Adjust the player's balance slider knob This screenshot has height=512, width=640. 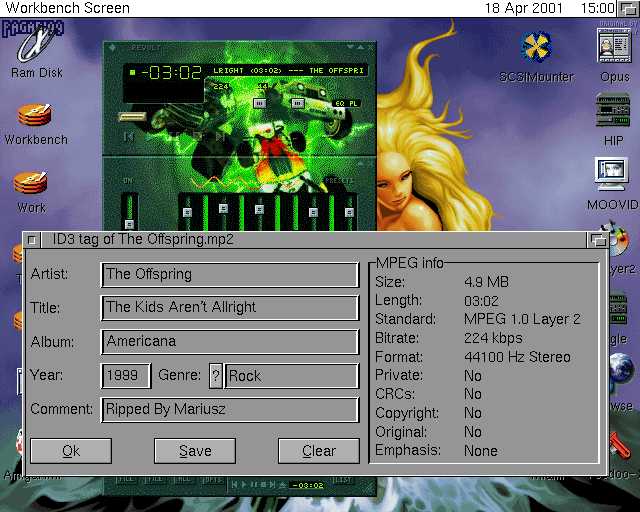click(x=298, y=104)
